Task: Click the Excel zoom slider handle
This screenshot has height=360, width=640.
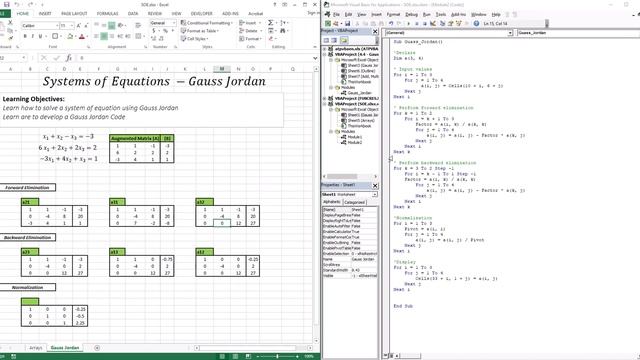Action: pyautogui.click(x=277, y=356)
